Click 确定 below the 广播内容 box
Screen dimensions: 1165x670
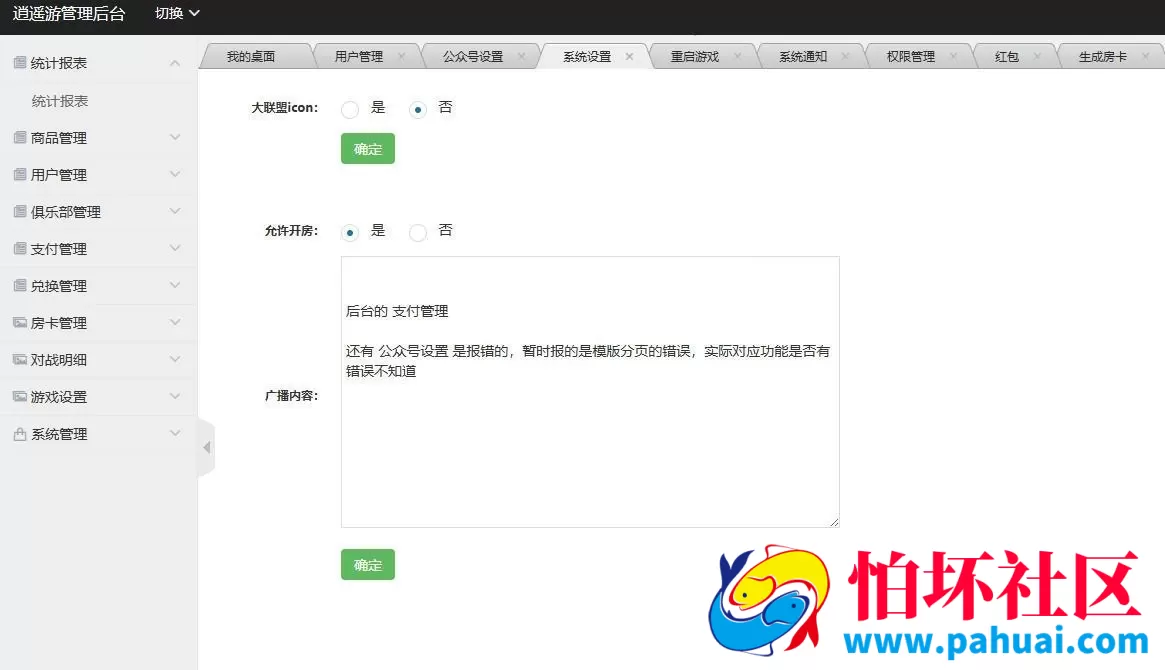(x=368, y=565)
